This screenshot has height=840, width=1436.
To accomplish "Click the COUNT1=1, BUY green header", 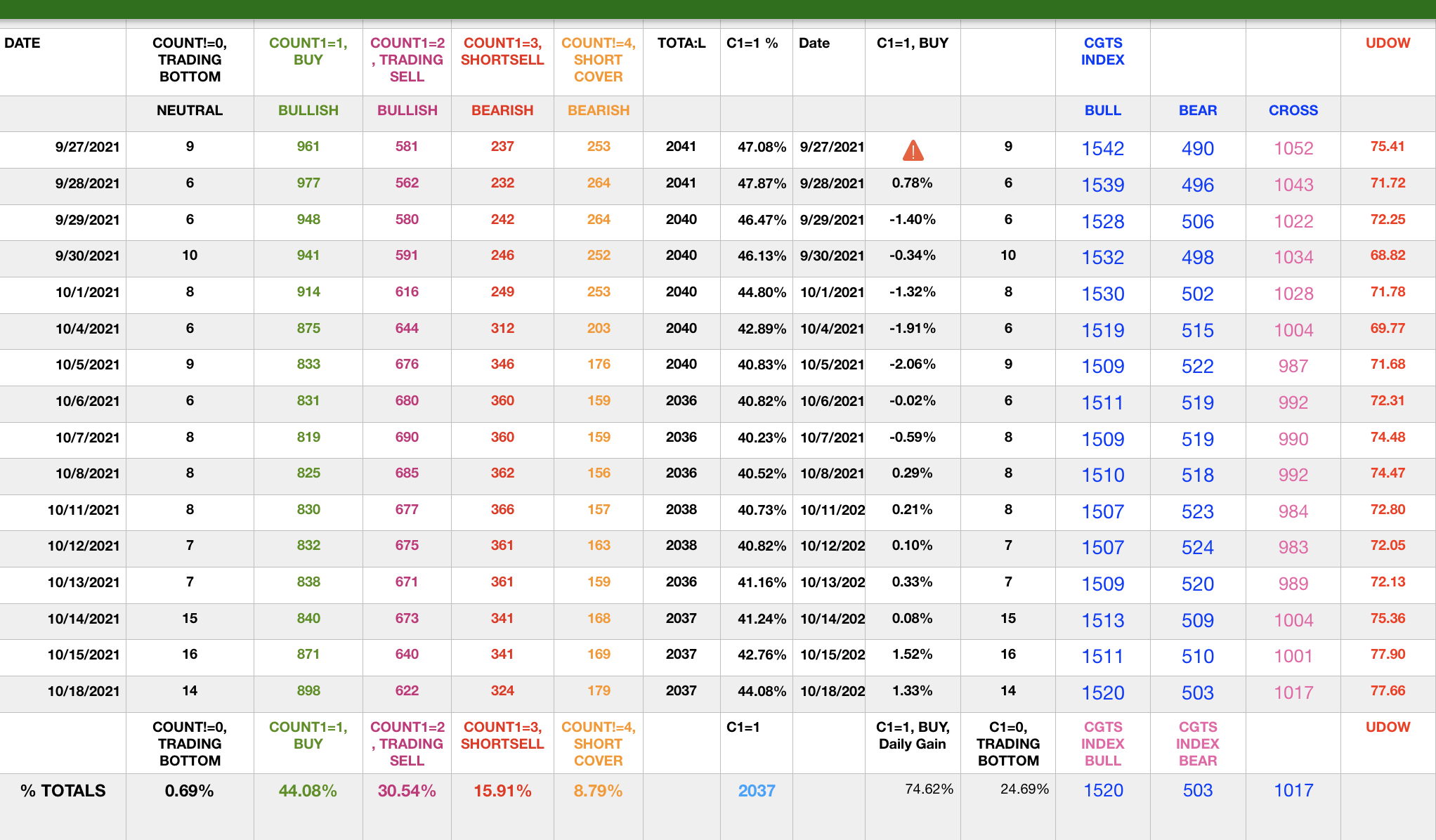I will (308, 51).
